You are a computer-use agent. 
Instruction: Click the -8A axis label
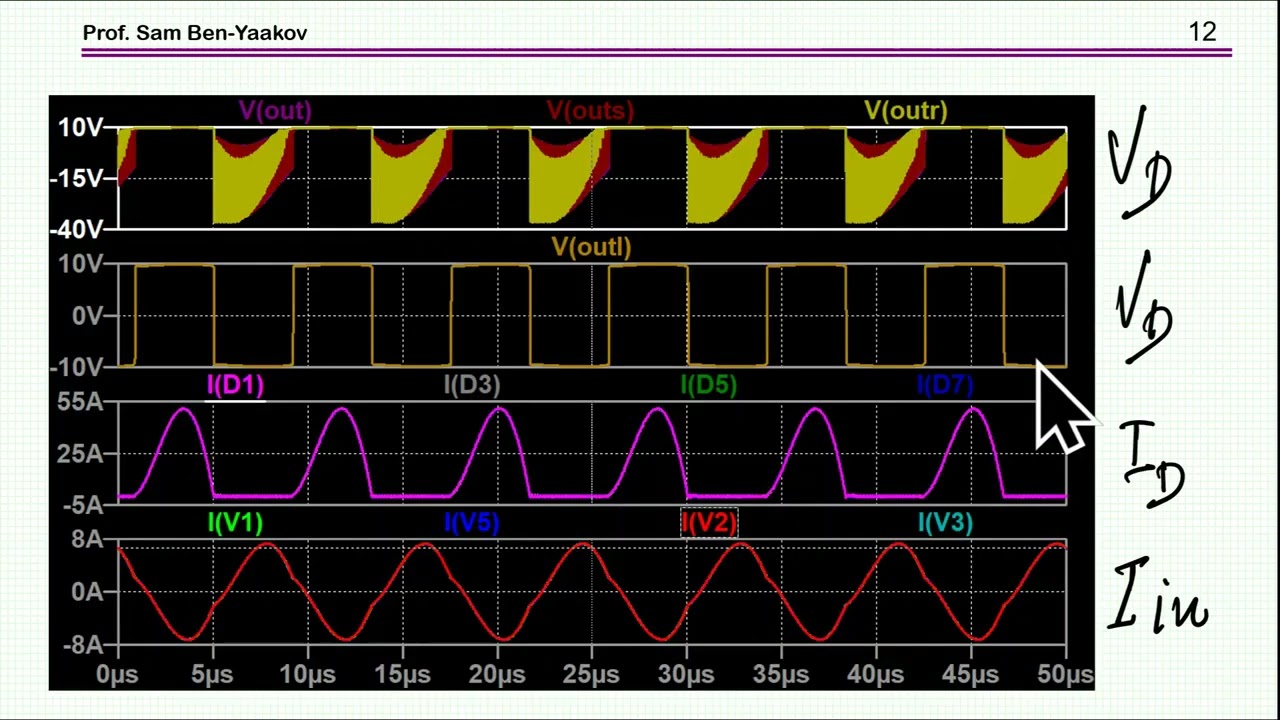[x=82, y=645]
